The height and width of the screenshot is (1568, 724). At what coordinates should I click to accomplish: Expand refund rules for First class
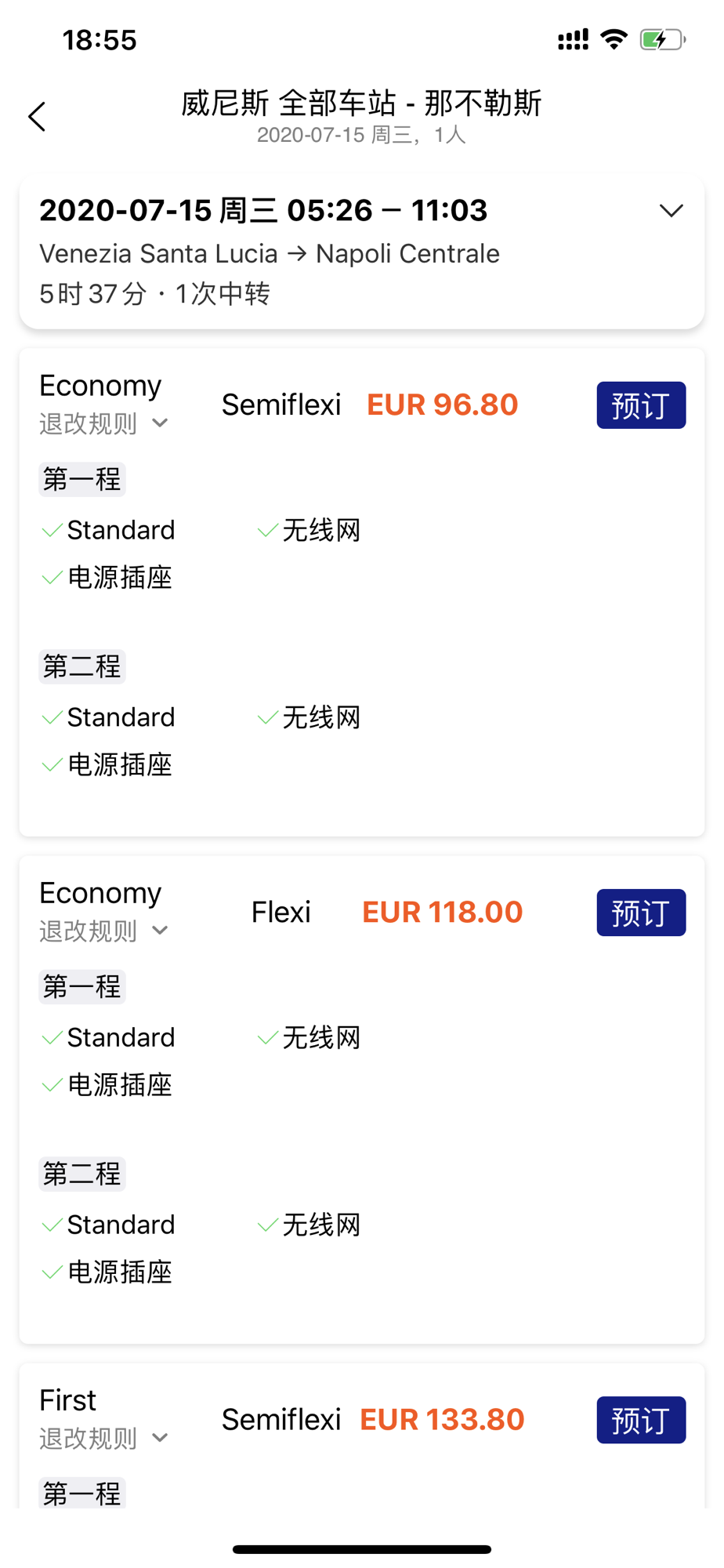coord(104,1438)
